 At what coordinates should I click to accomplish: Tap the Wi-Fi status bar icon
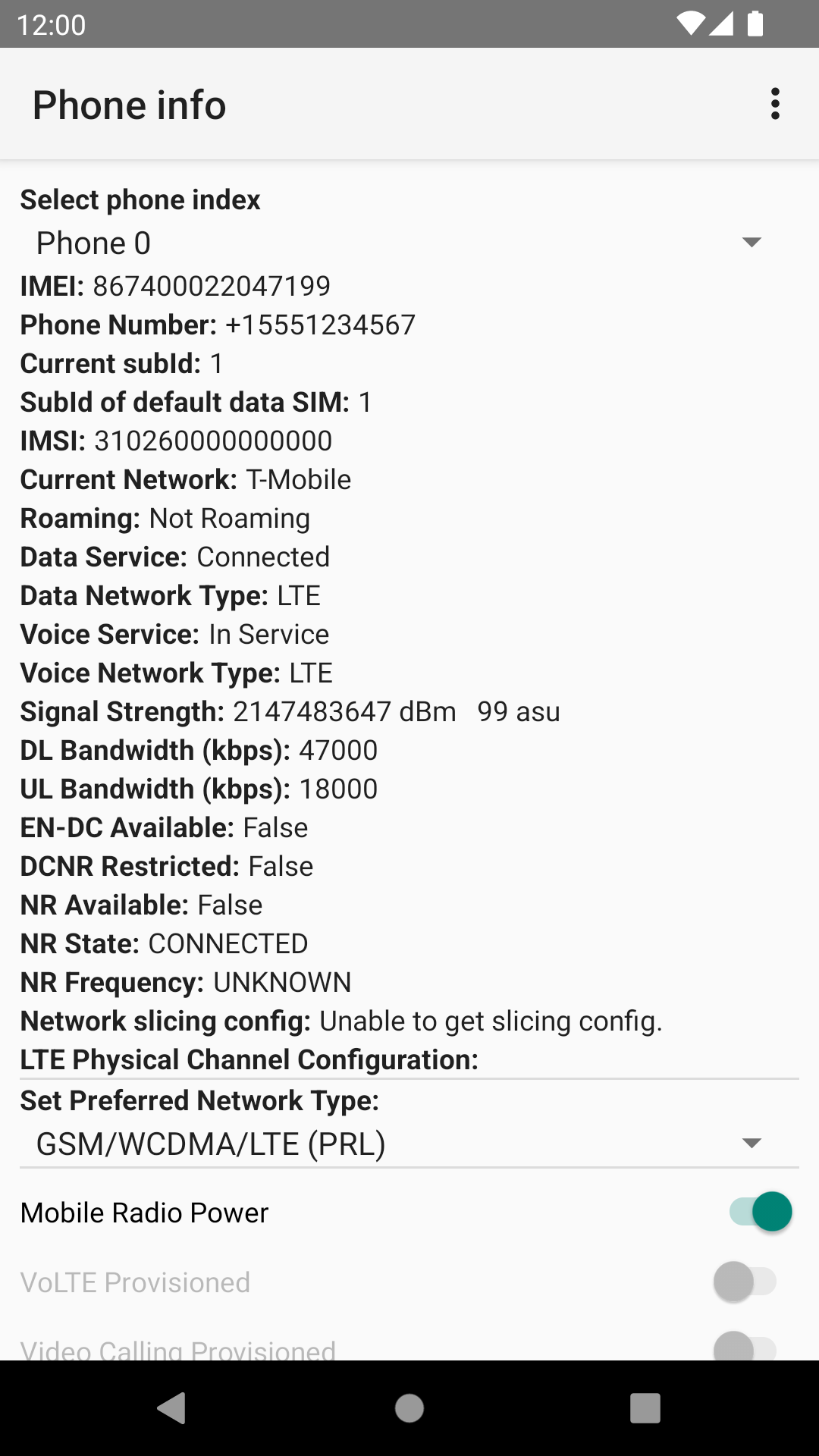pos(690,24)
